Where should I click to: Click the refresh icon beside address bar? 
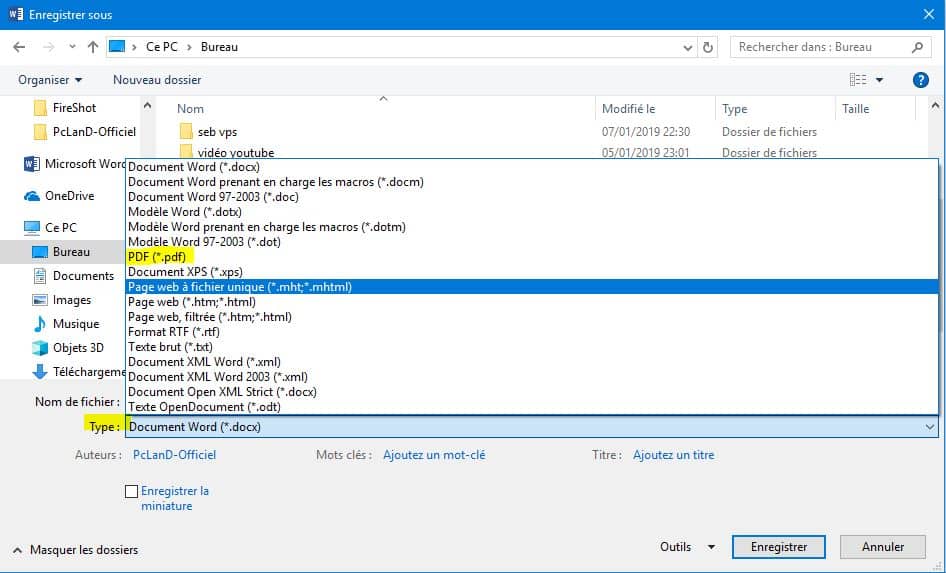(x=708, y=47)
